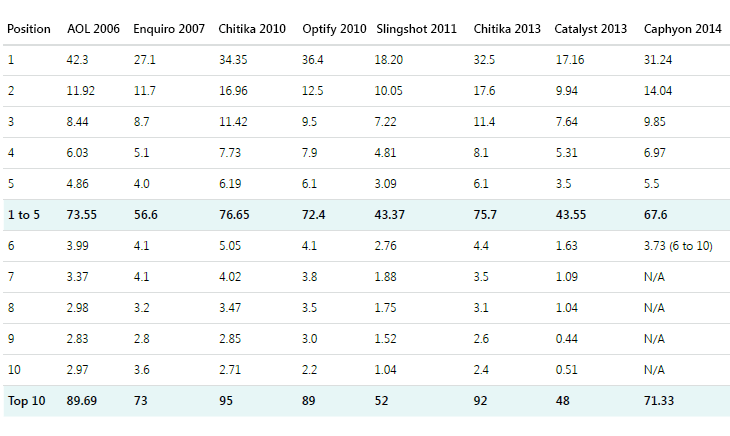The height and width of the screenshot is (436, 730).
Task: Click the 71.33 total under Caphyon 2014
Action: [661, 401]
